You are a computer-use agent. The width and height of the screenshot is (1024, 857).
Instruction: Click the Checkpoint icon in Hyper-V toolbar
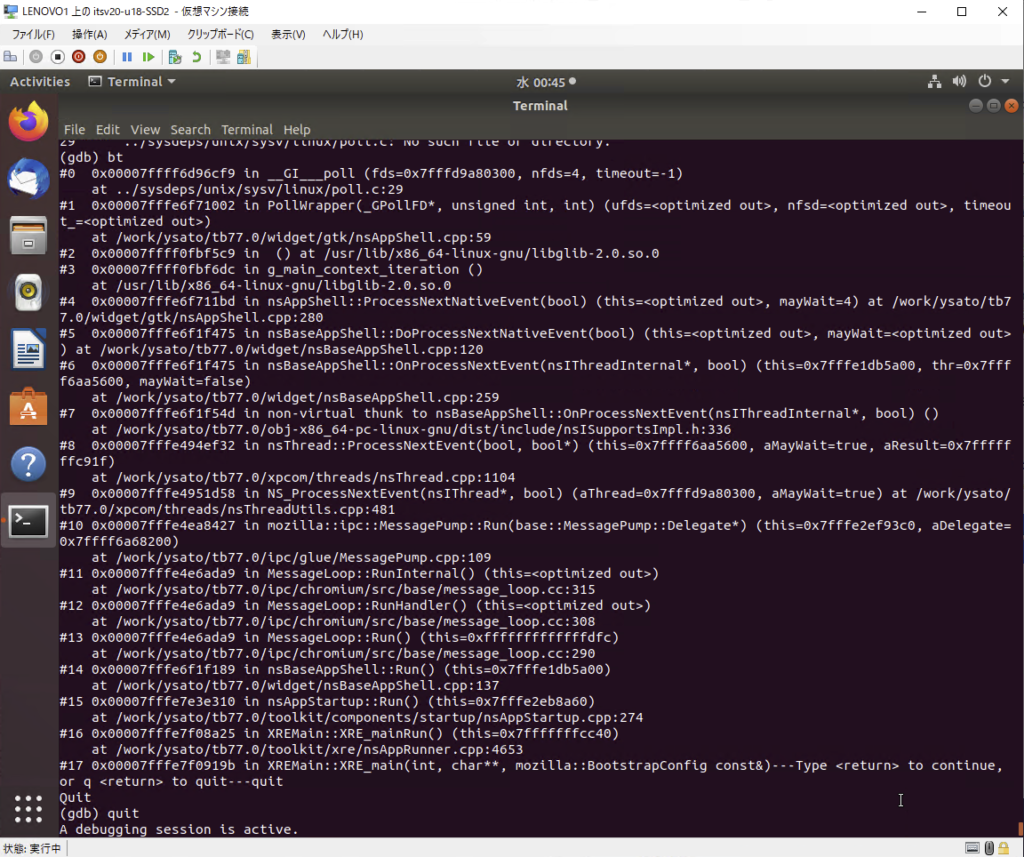[175, 57]
